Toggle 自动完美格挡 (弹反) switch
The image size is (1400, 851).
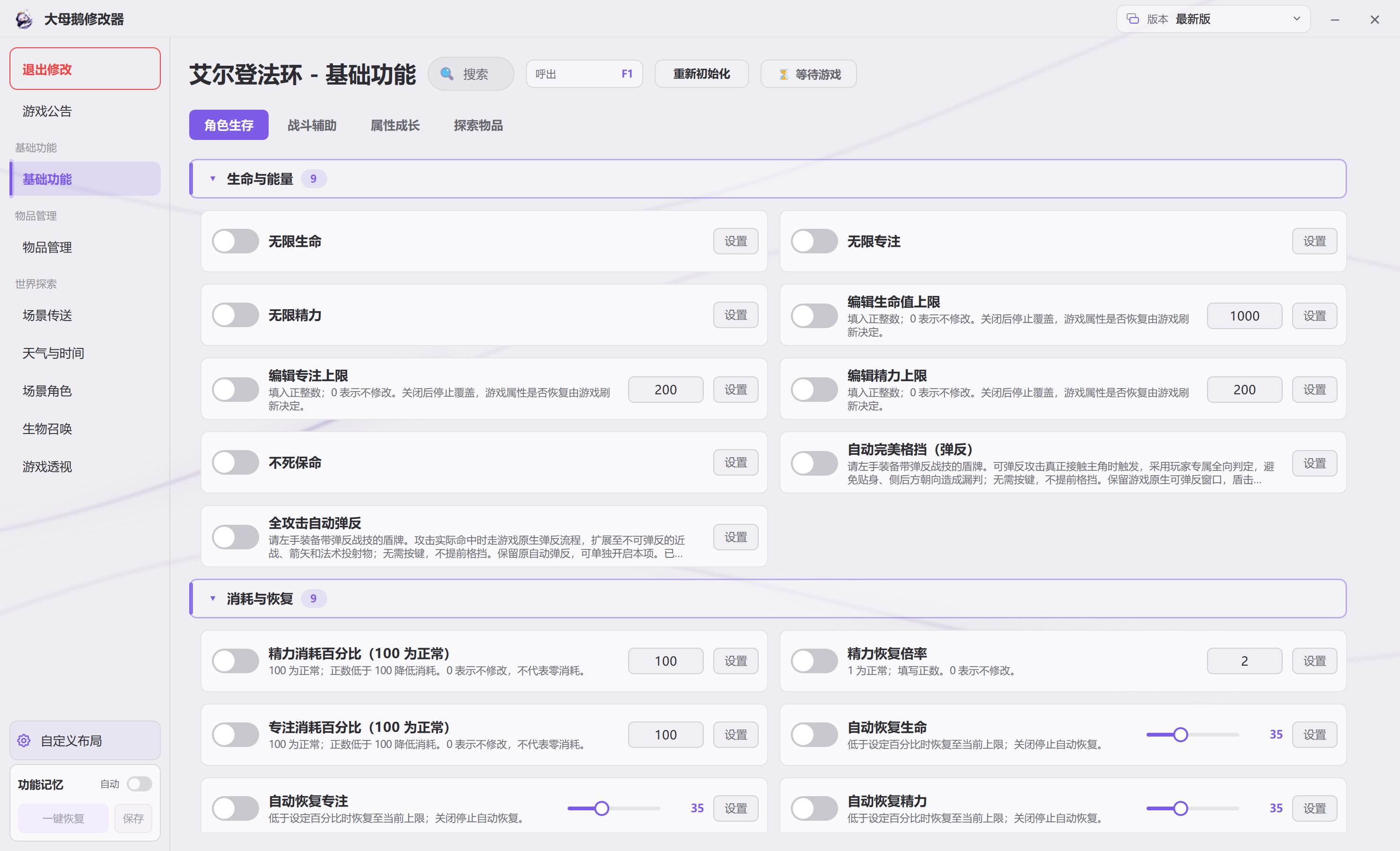pyautogui.click(x=814, y=464)
